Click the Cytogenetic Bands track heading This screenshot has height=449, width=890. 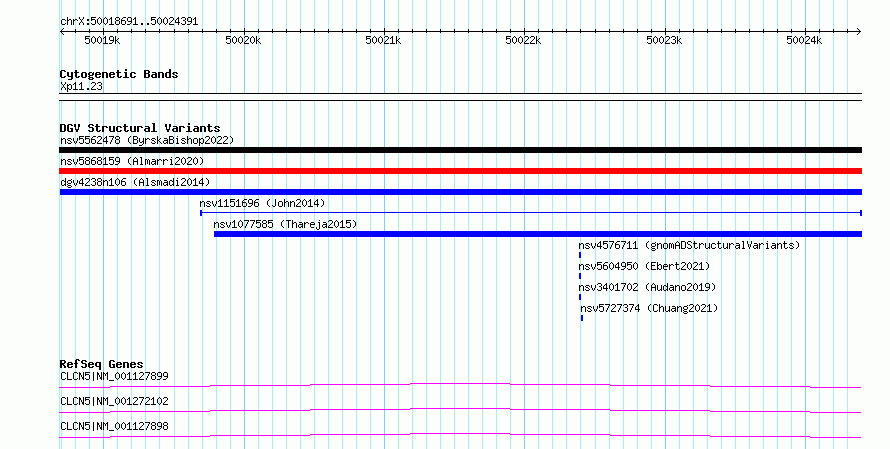click(x=119, y=74)
